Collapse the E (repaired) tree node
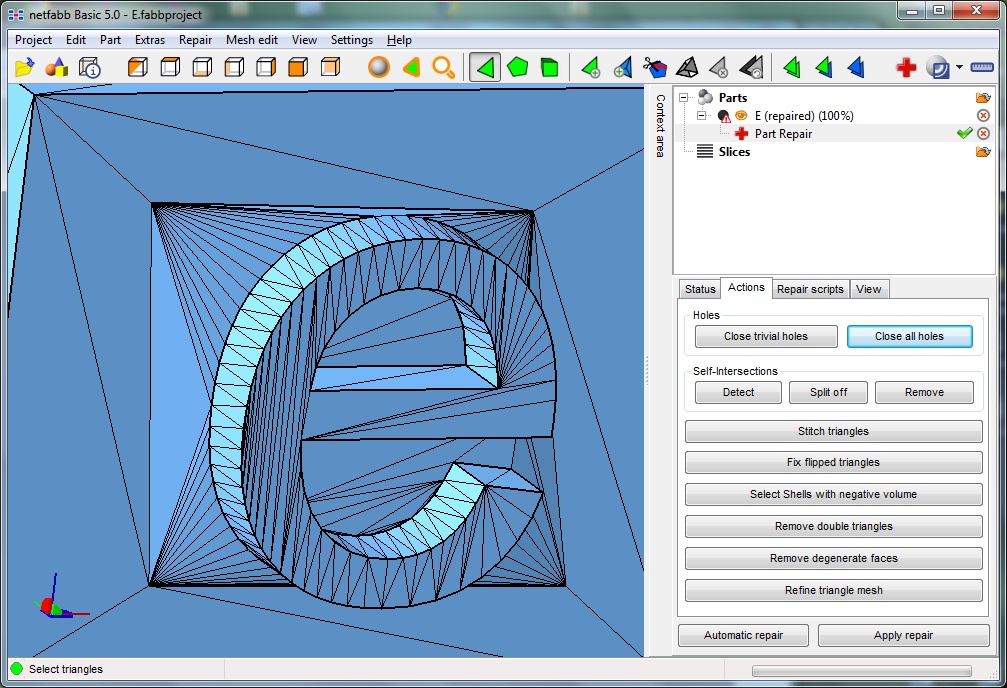Image resolution: width=1007 pixels, height=688 pixels. [702, 116]
